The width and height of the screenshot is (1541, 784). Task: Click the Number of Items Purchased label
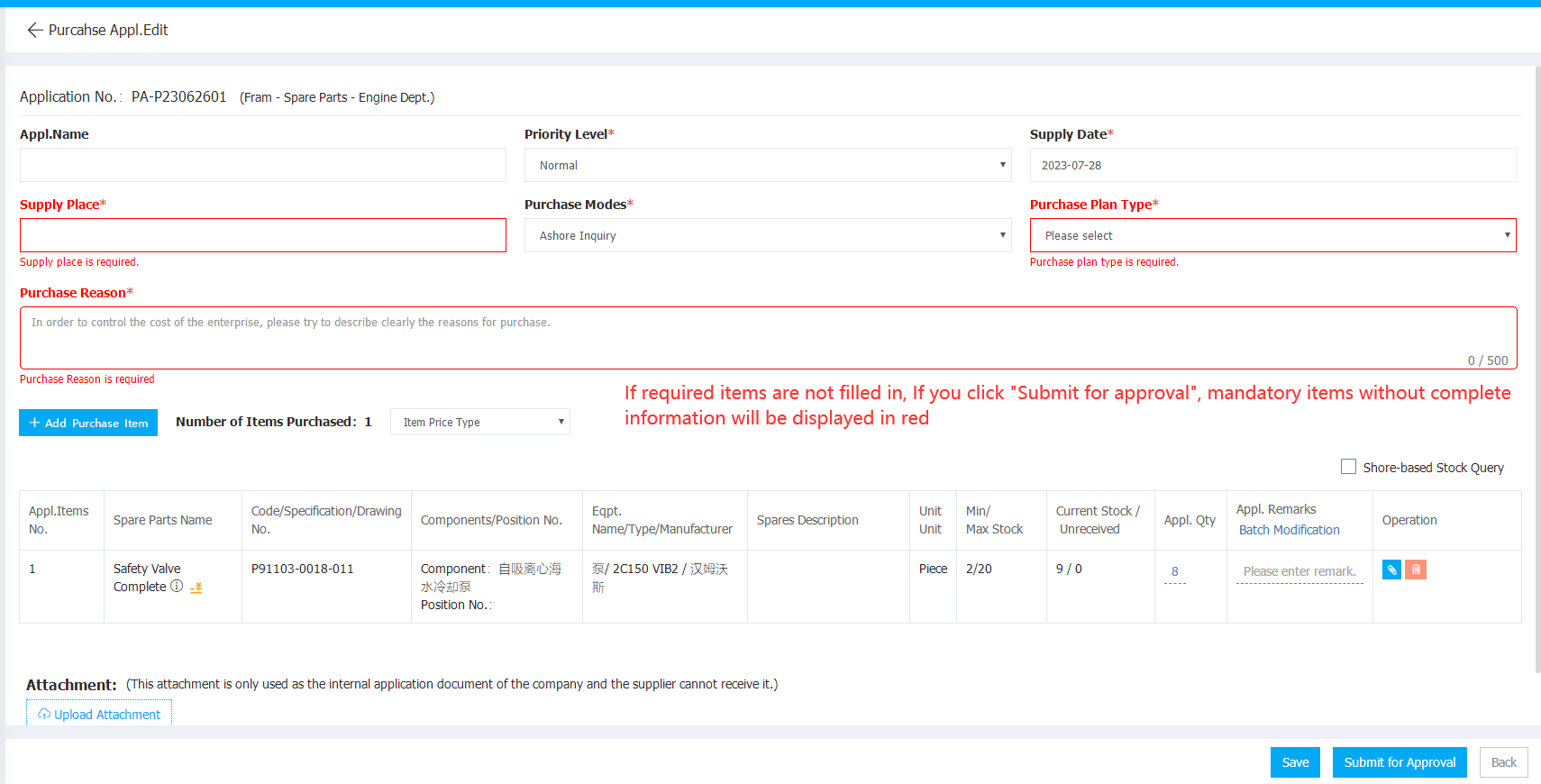[x=266, y=422]
